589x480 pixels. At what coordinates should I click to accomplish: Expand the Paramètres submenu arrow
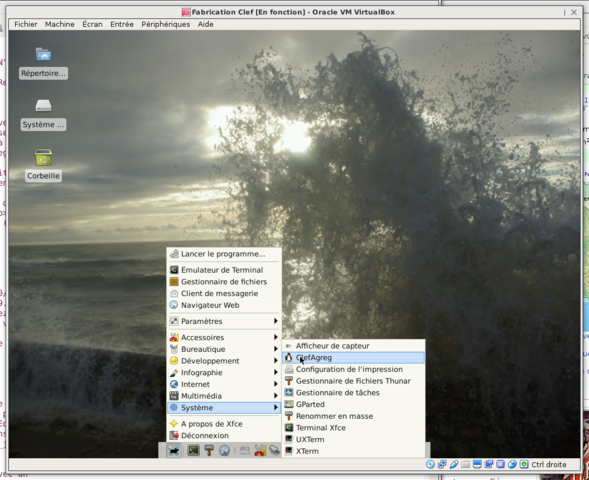(x=275, y=321)
